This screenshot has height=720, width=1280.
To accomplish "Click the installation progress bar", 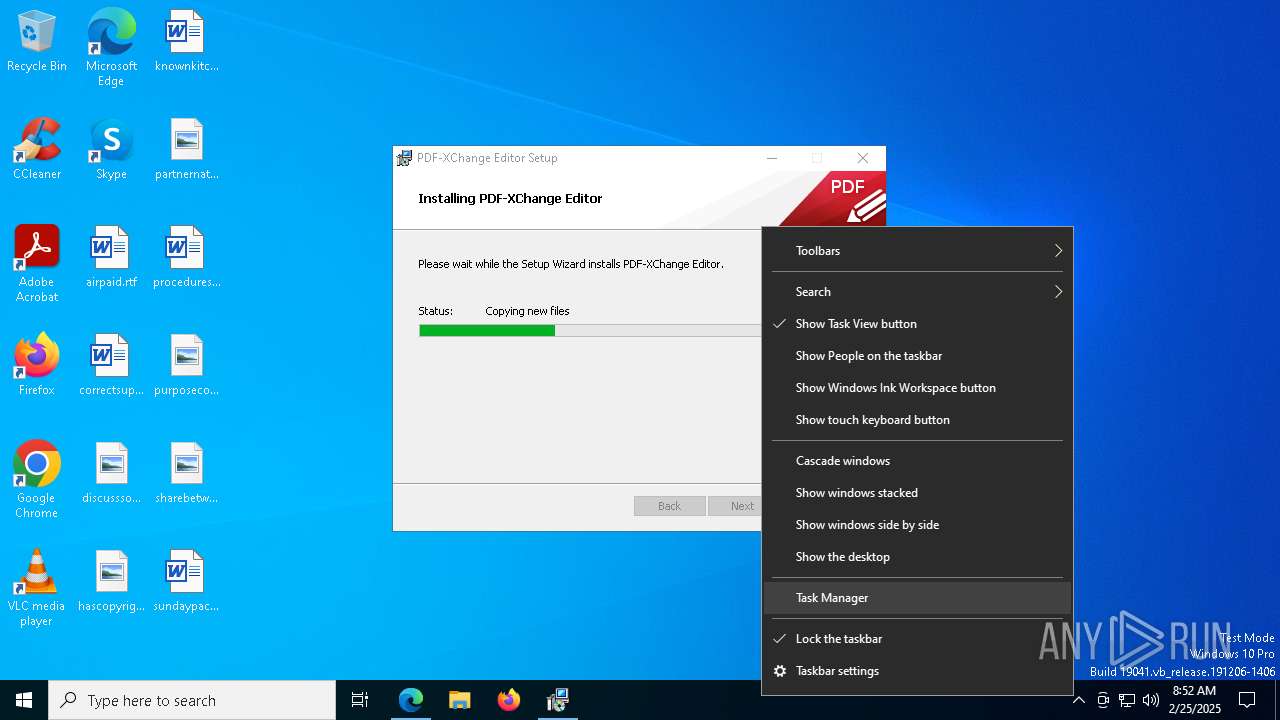I will (590, 330).
